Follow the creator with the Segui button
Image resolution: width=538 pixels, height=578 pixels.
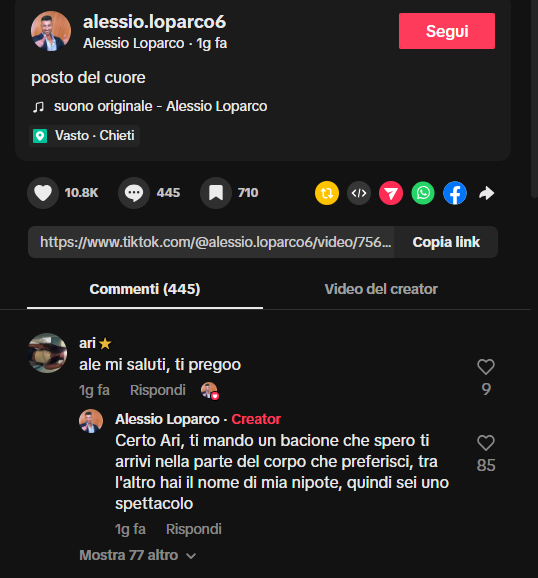(x=447, y=31)
